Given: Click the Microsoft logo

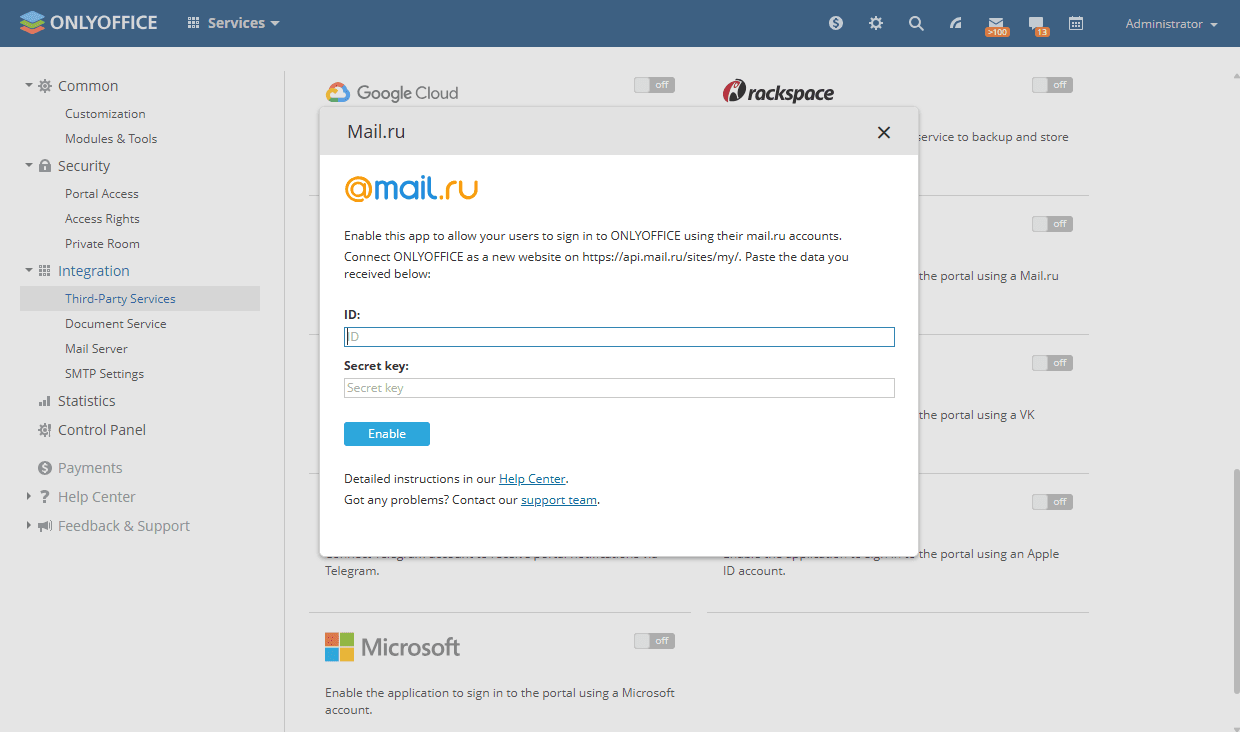Looking at the screenshot, I should point(392,647).
